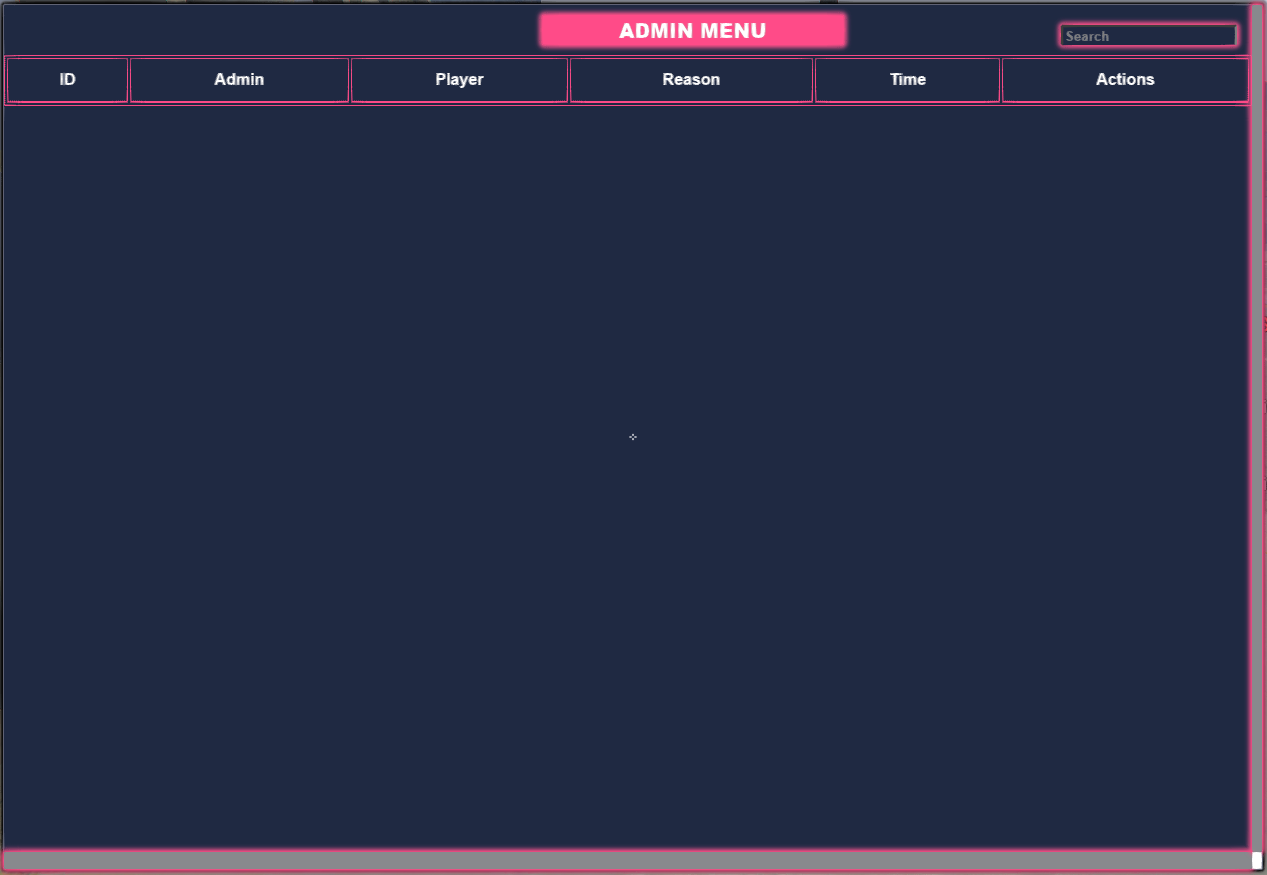Viewport: 1267px width, 875px height.
Task: Click inside the Player header box
Action: click(459, 79)
